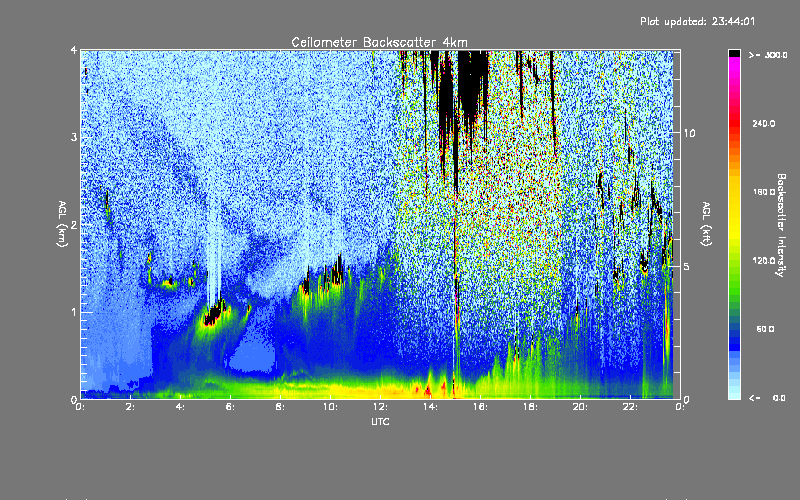Click the '<= 0.0' colorbar minimum label
This screenshot has height=500, width=800.
768,397
